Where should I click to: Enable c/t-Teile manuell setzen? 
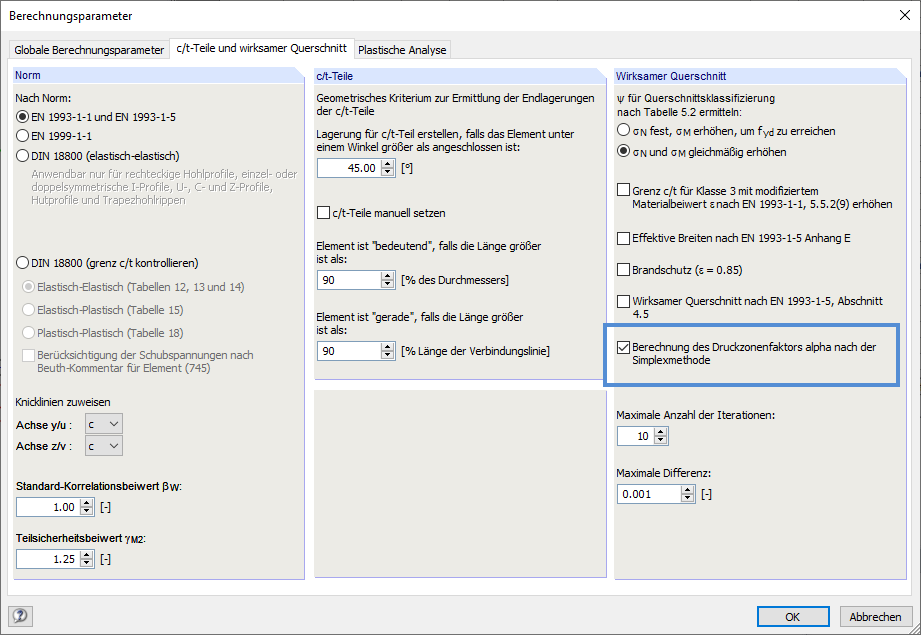[x=321, y=211]
